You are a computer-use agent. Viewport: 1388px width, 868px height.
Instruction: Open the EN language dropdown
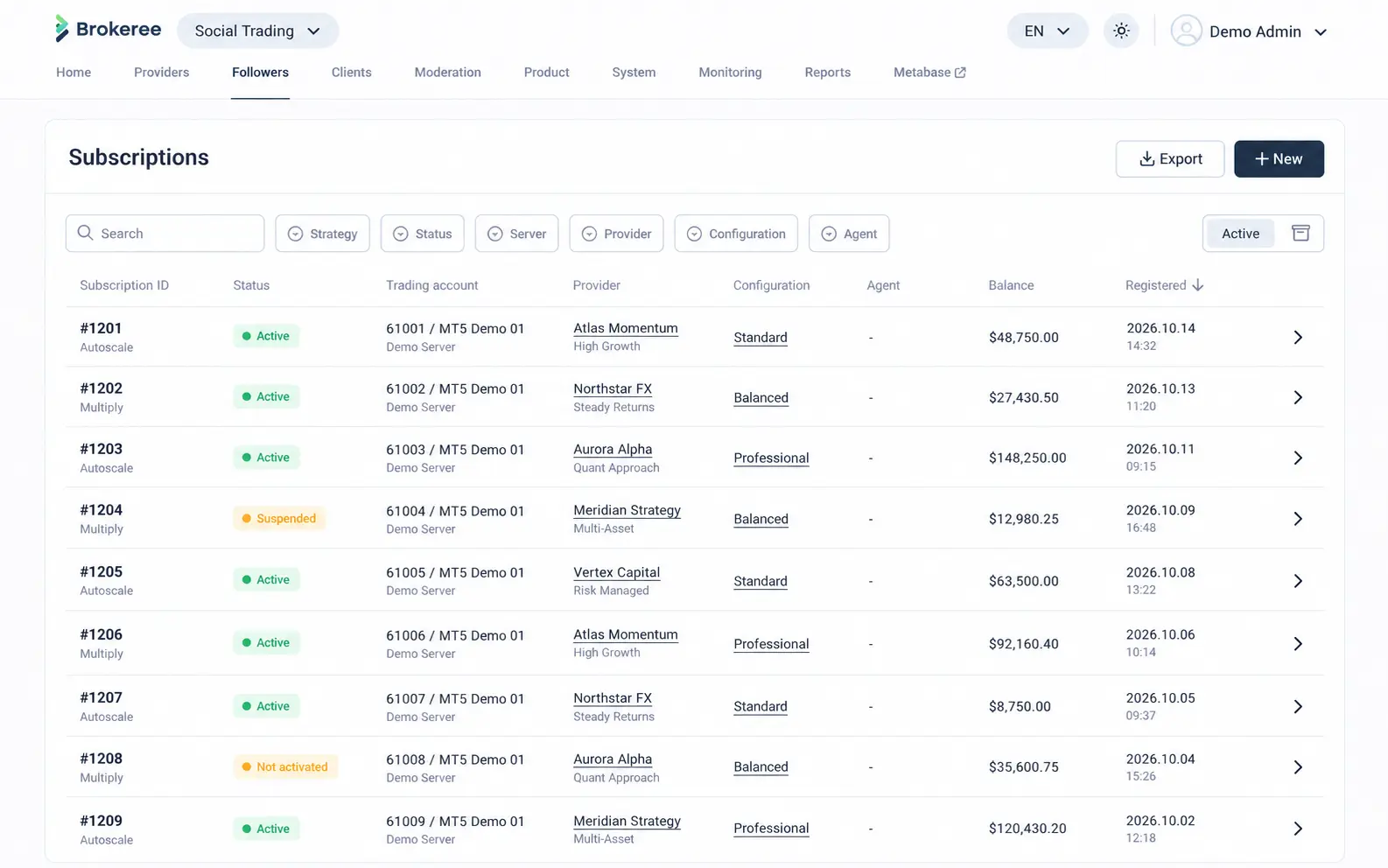(x=1048, y=31)
